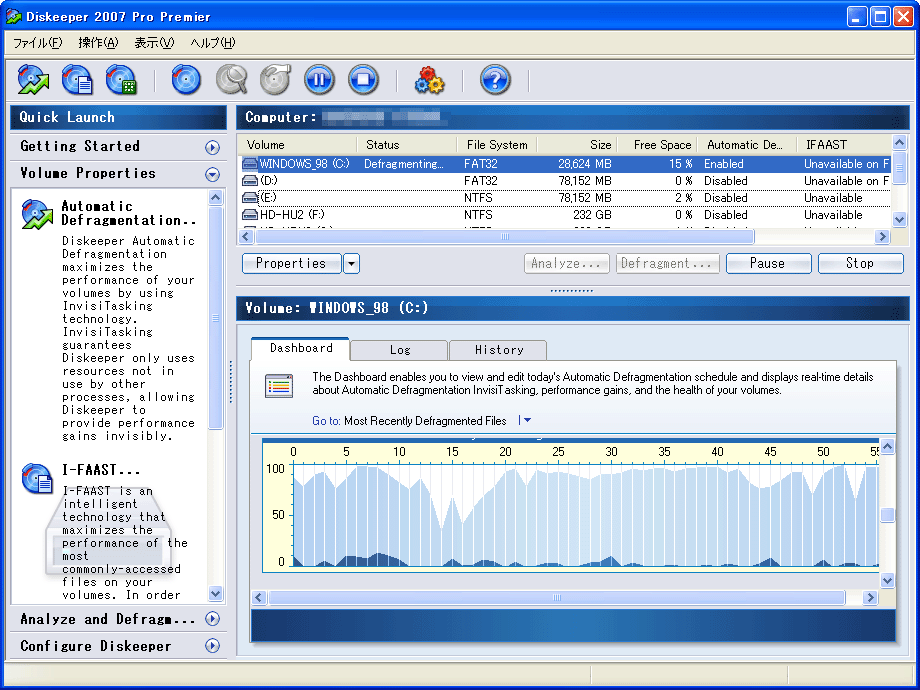Sort by the Free Space column header
920x690 pixels.
point(657,145)
